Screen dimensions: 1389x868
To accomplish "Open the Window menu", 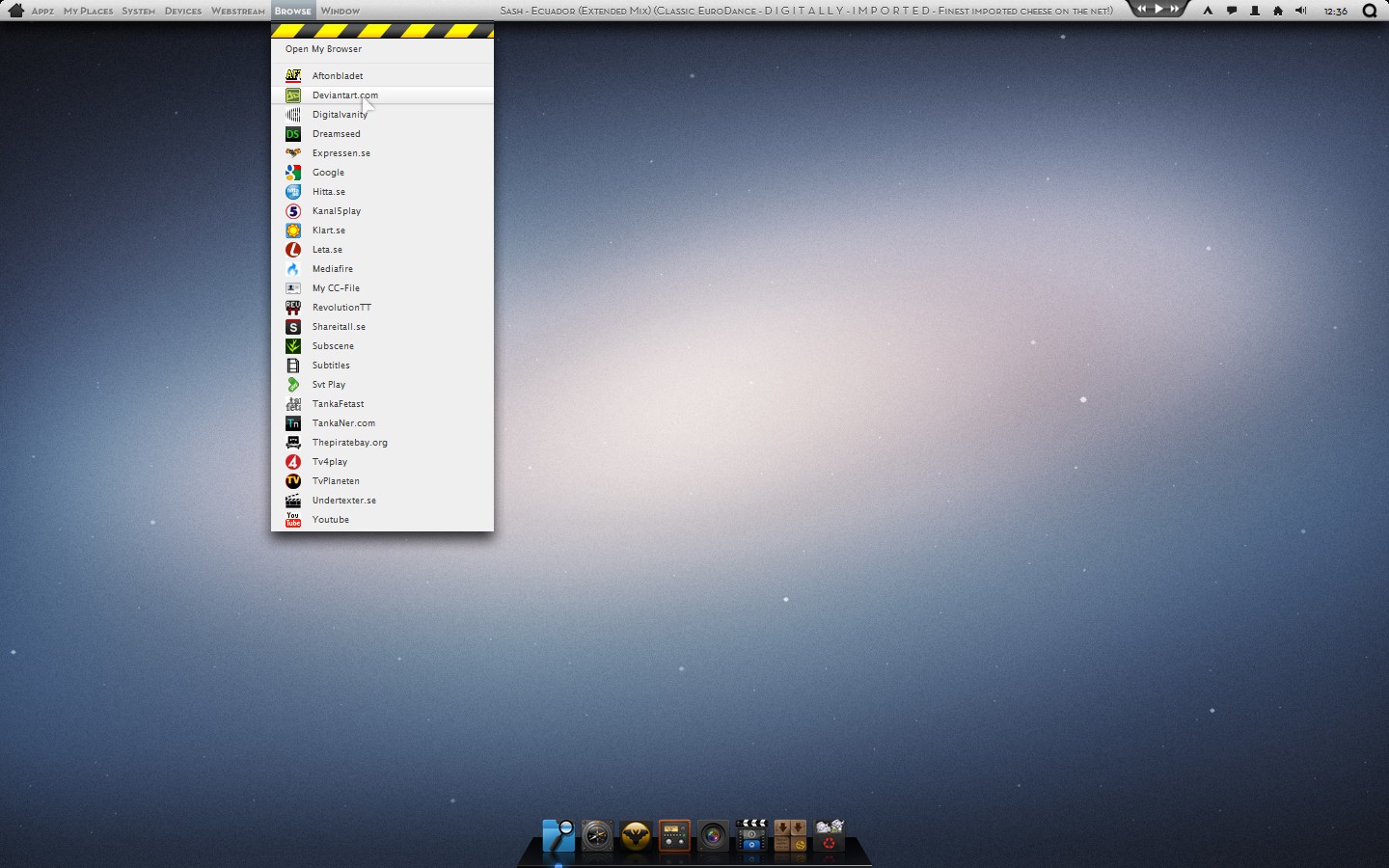I will pyautogui.click(x=340, y=11).
